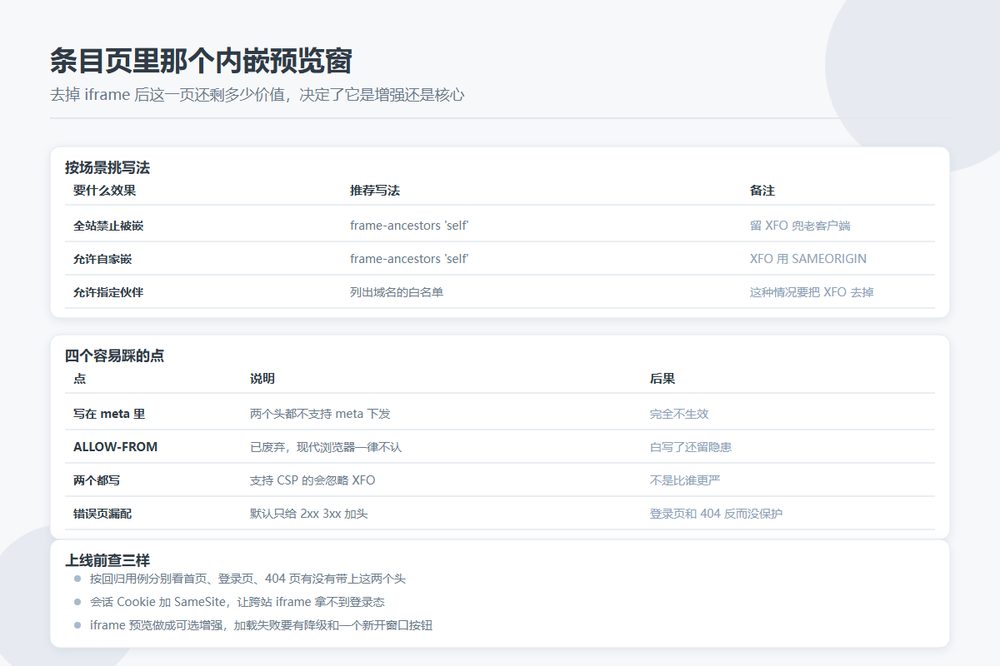This screenshot has width=1000, height=666.
Task: Click the card heading 按场景挑写法
Action: click(x=107, y=168)
